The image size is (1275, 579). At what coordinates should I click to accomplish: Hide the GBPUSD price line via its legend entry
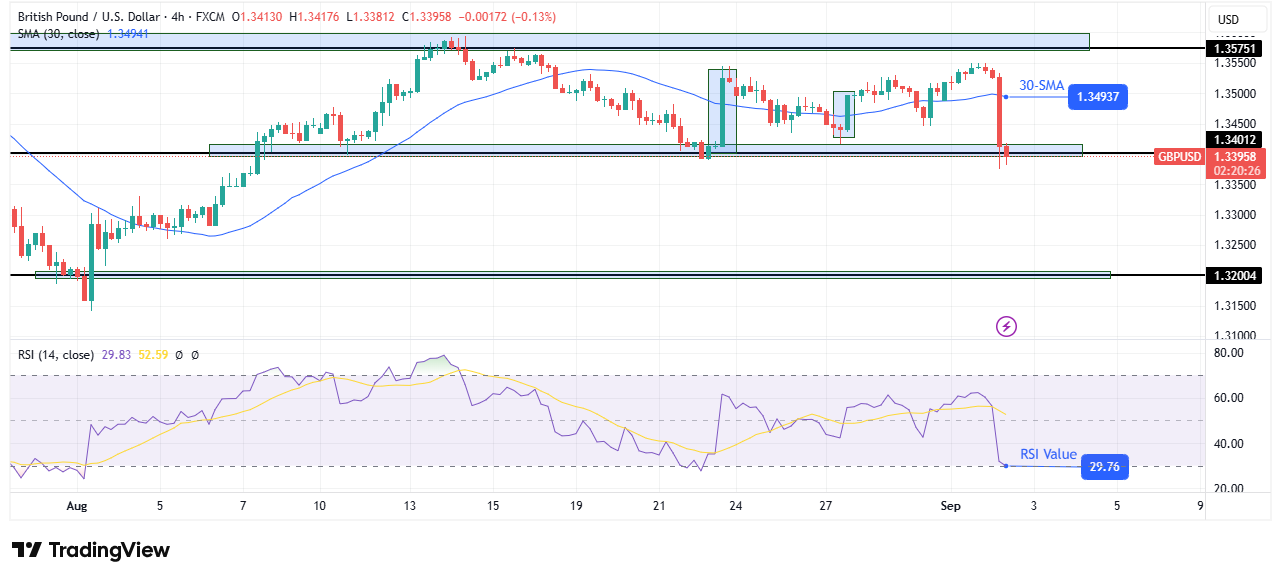click(1178, 156)
